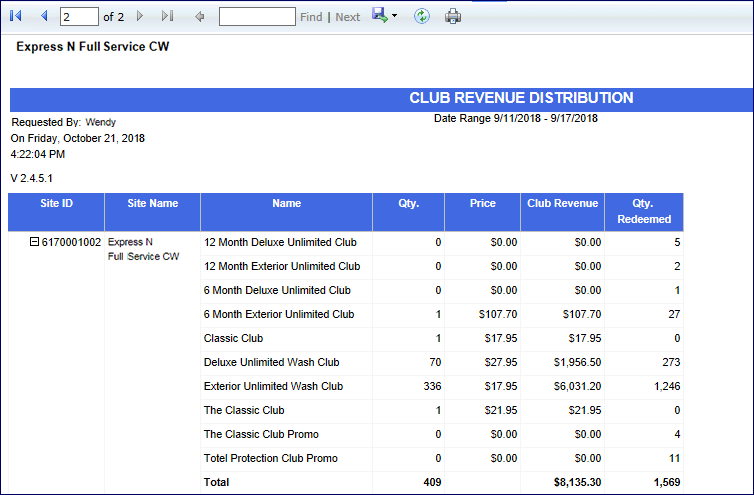Screen dimensions: 754x495
Task: Click the Find link
Action: [311, 17]
